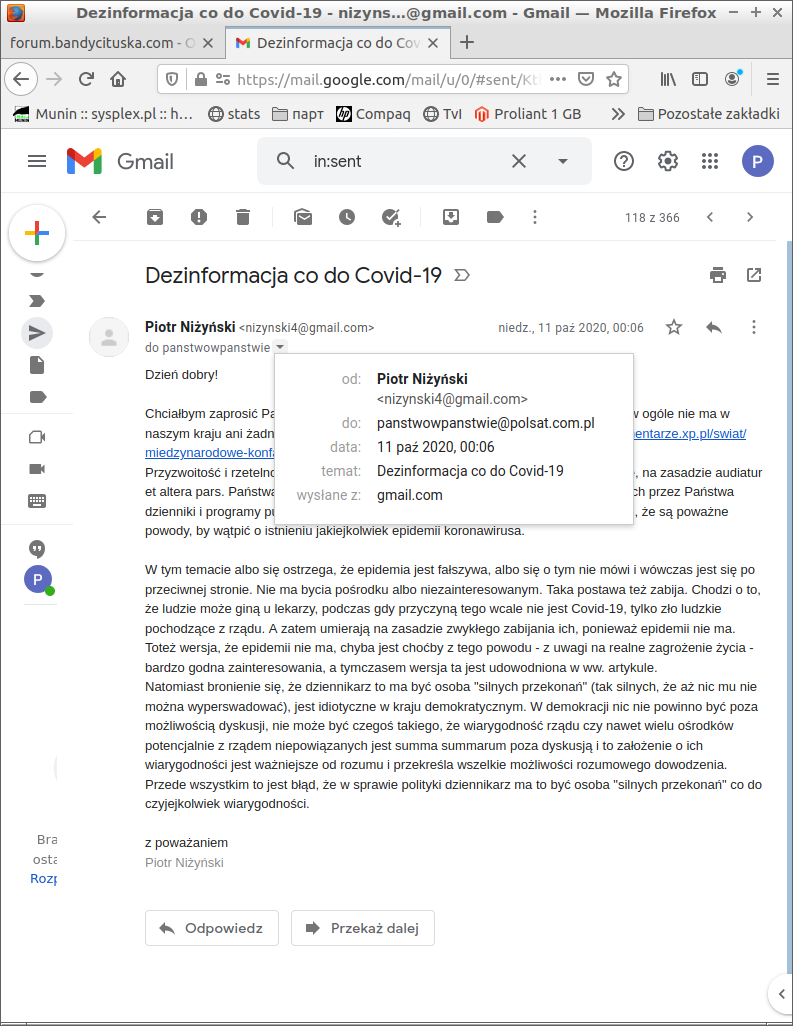Bookmark this page with the star
This screenshot has height=1026, width=793.
pyautogui.click(x=614, y=79)
